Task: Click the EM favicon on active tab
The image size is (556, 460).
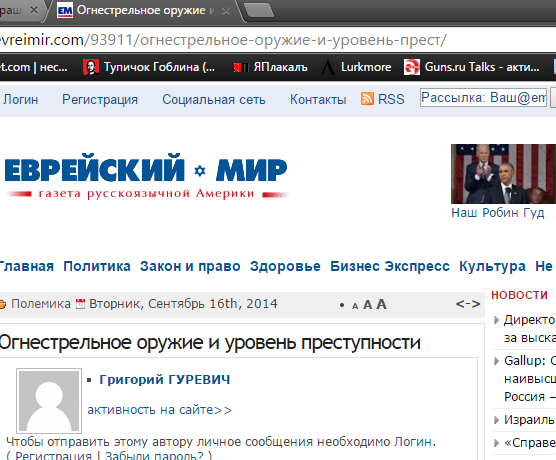Action: (65, 11)
